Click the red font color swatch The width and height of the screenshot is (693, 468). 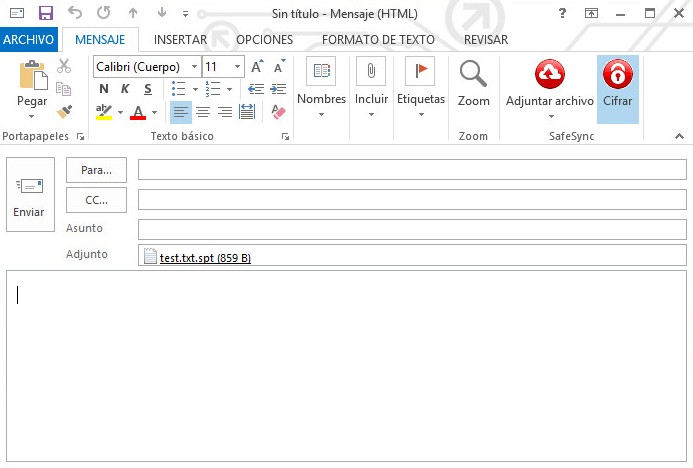click(x=138, y=112)
